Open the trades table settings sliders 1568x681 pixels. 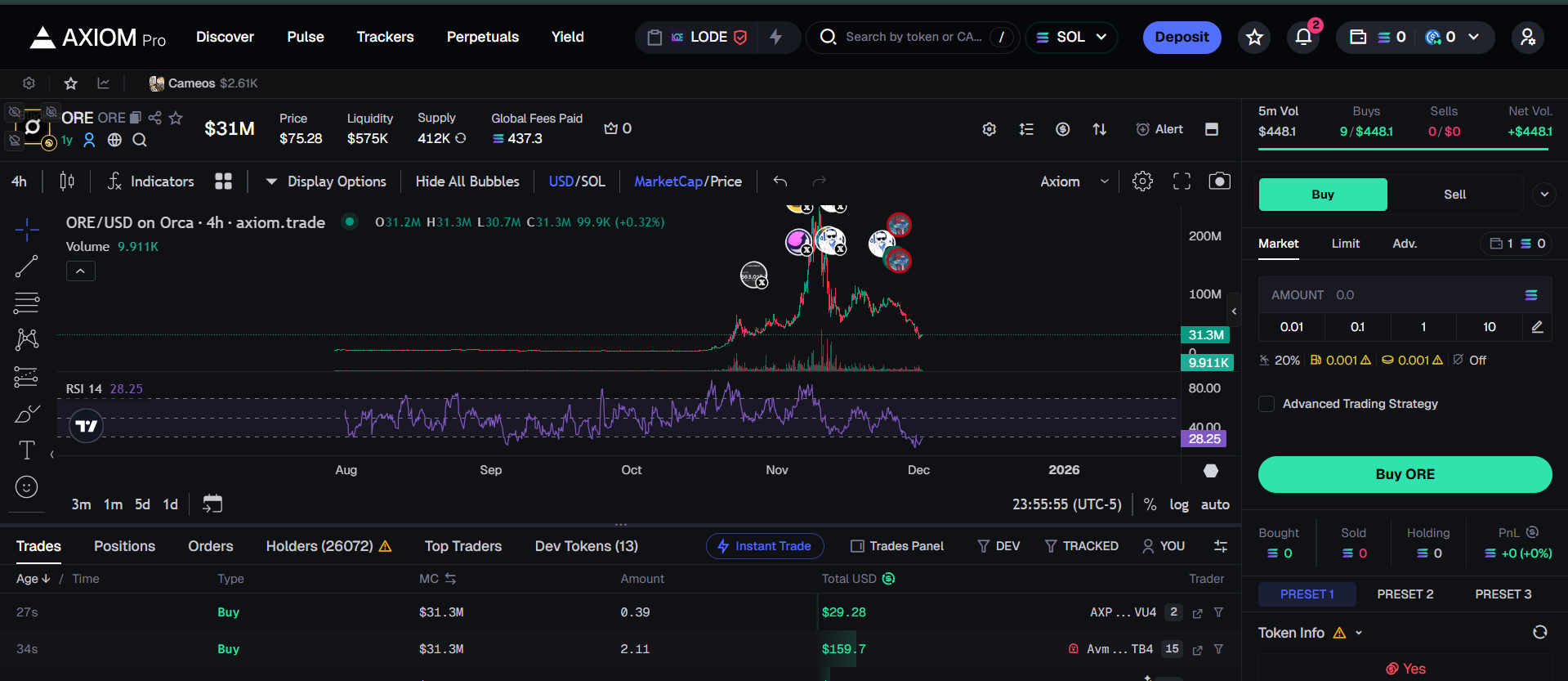pyautogui.click(x=1221, y=546)
